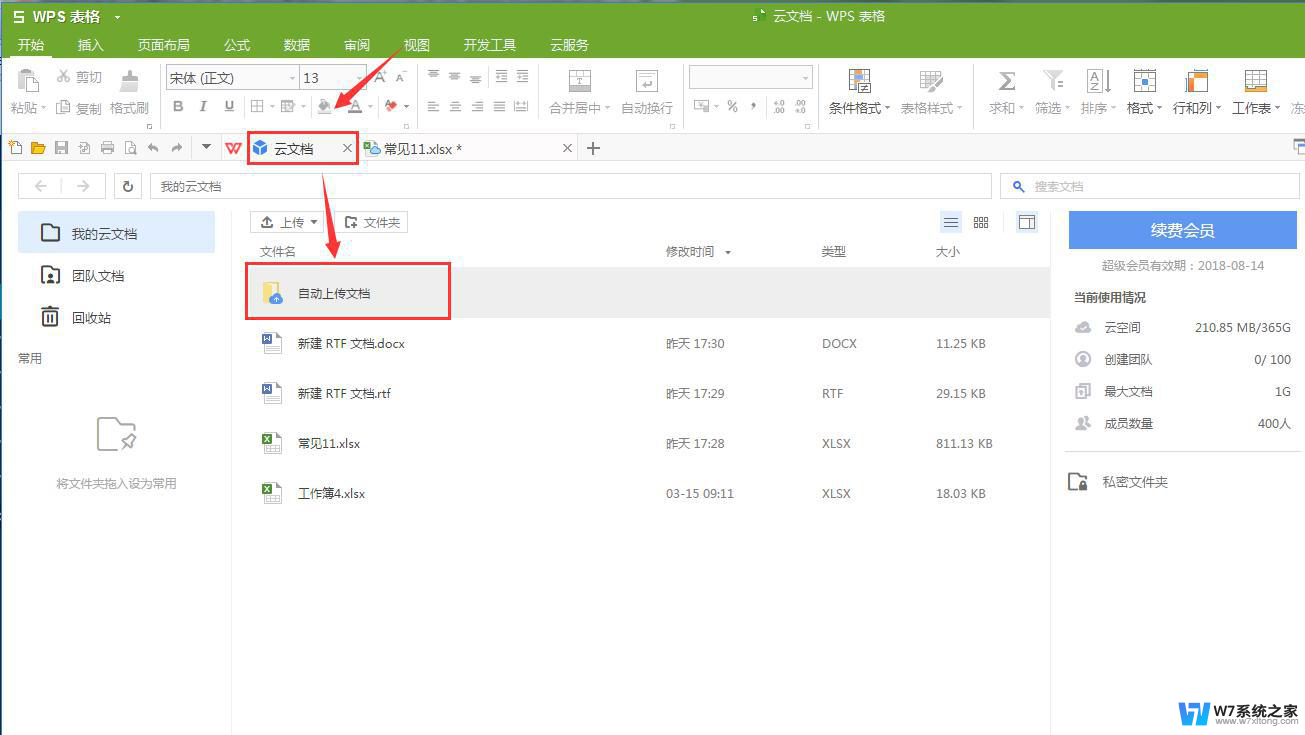Click the refresh button beside the path bar
Viewport: 1305px width, 735px height.
click(128, 186)
